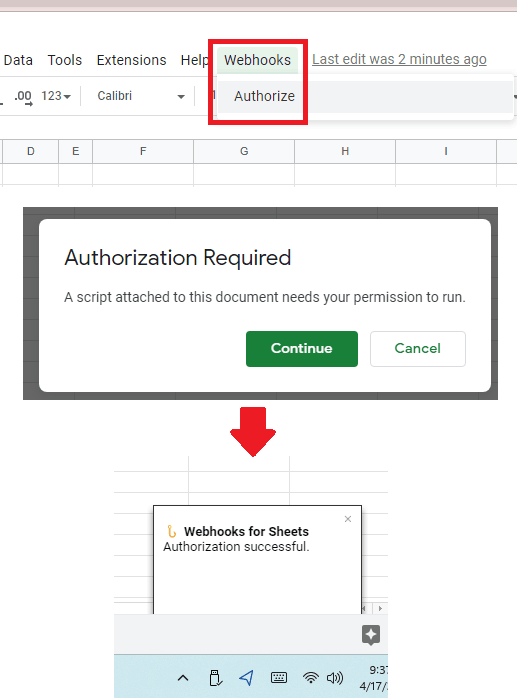518x698 pixels.
Task: Open the Extensions menu
Action: click(131, 60)
